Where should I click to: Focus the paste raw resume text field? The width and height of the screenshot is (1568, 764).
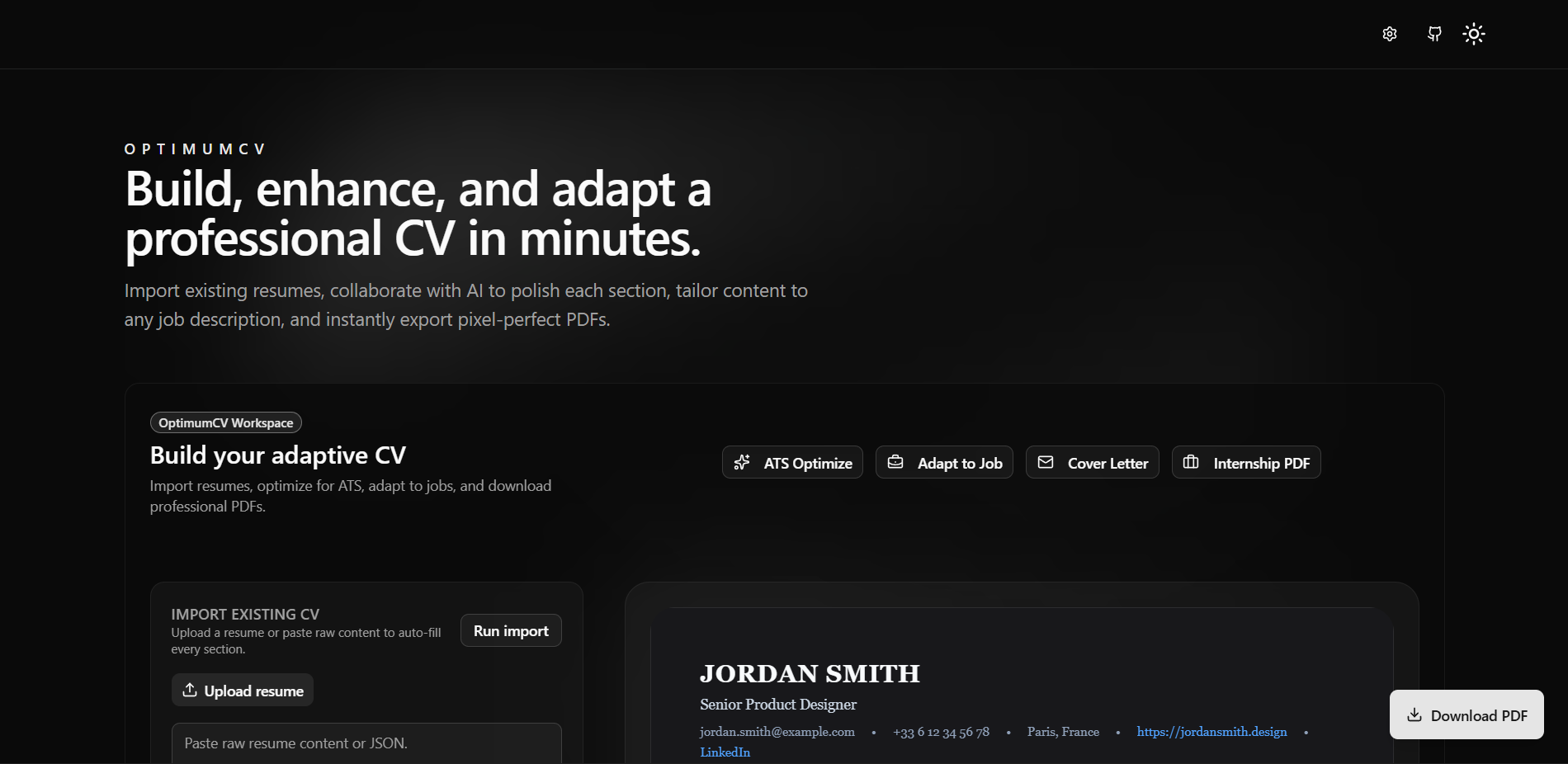[x=366, y=743]
